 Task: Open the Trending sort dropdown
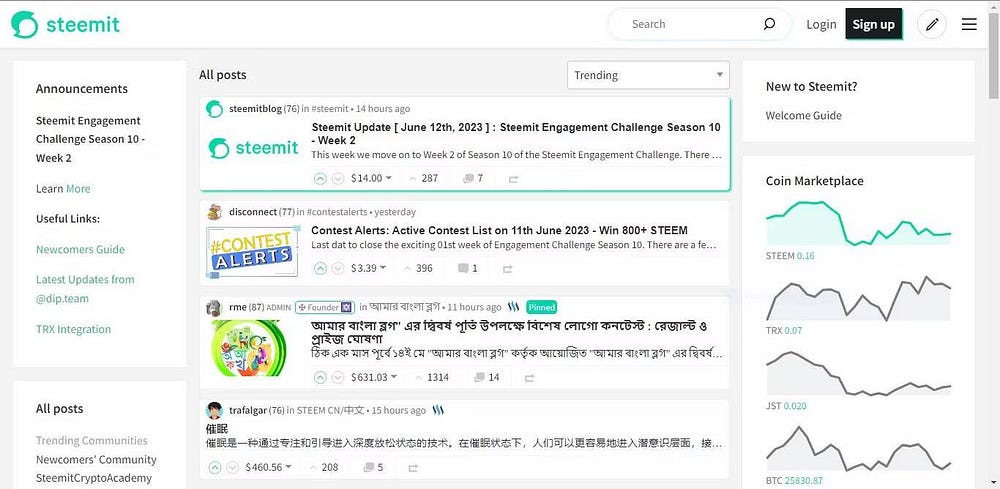(648, 75)
